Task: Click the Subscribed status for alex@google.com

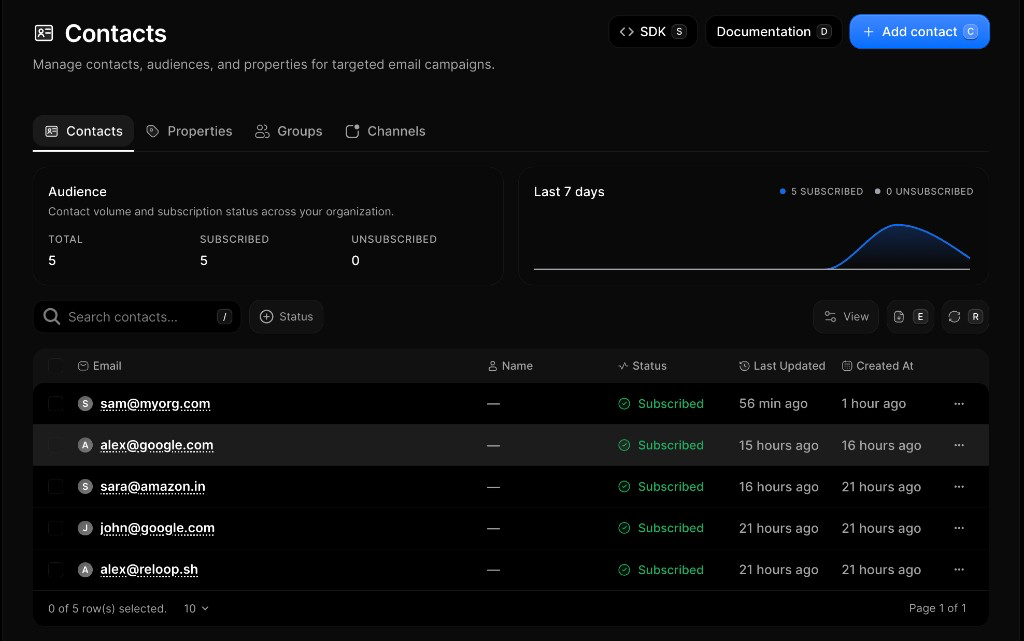Action: (661, 445)
